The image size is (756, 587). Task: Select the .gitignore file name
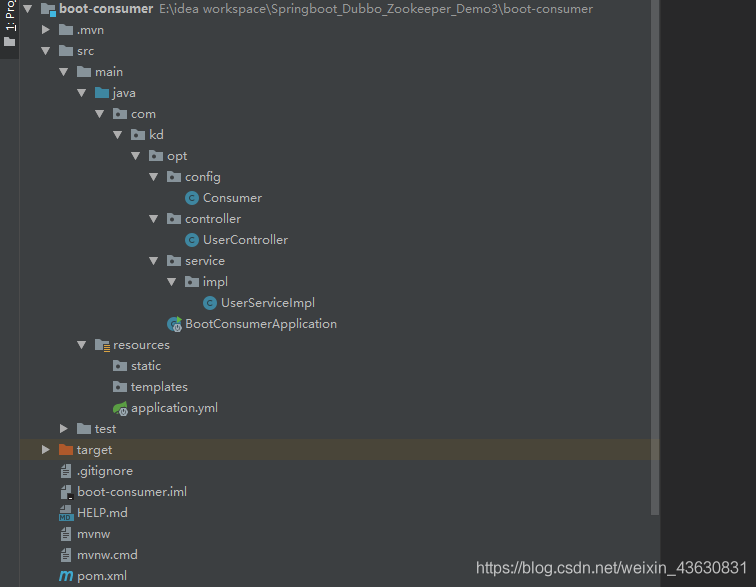[x=105, y=471]
